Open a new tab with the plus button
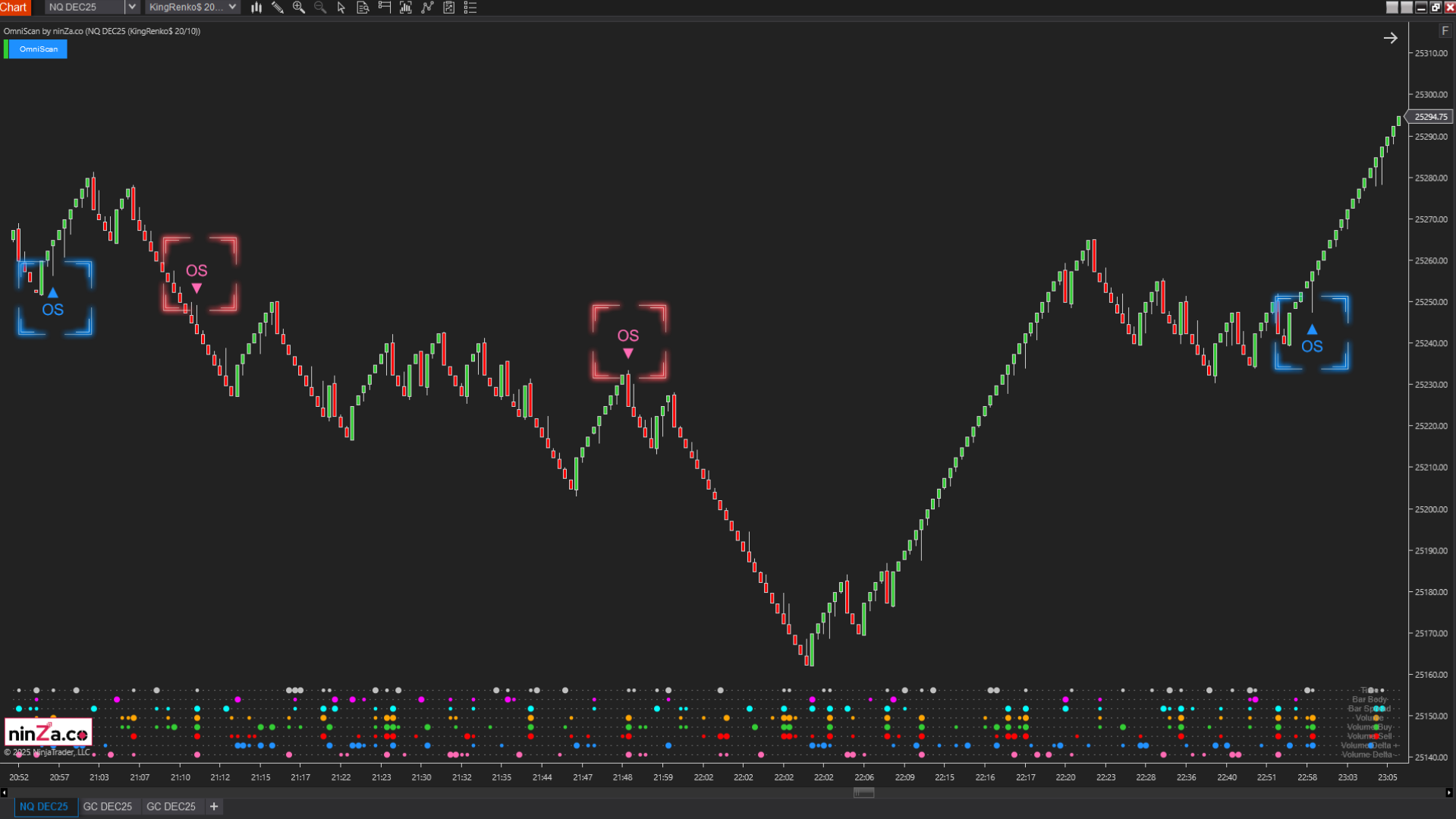This screenshot has height=819, width=1456. (213, 806)
